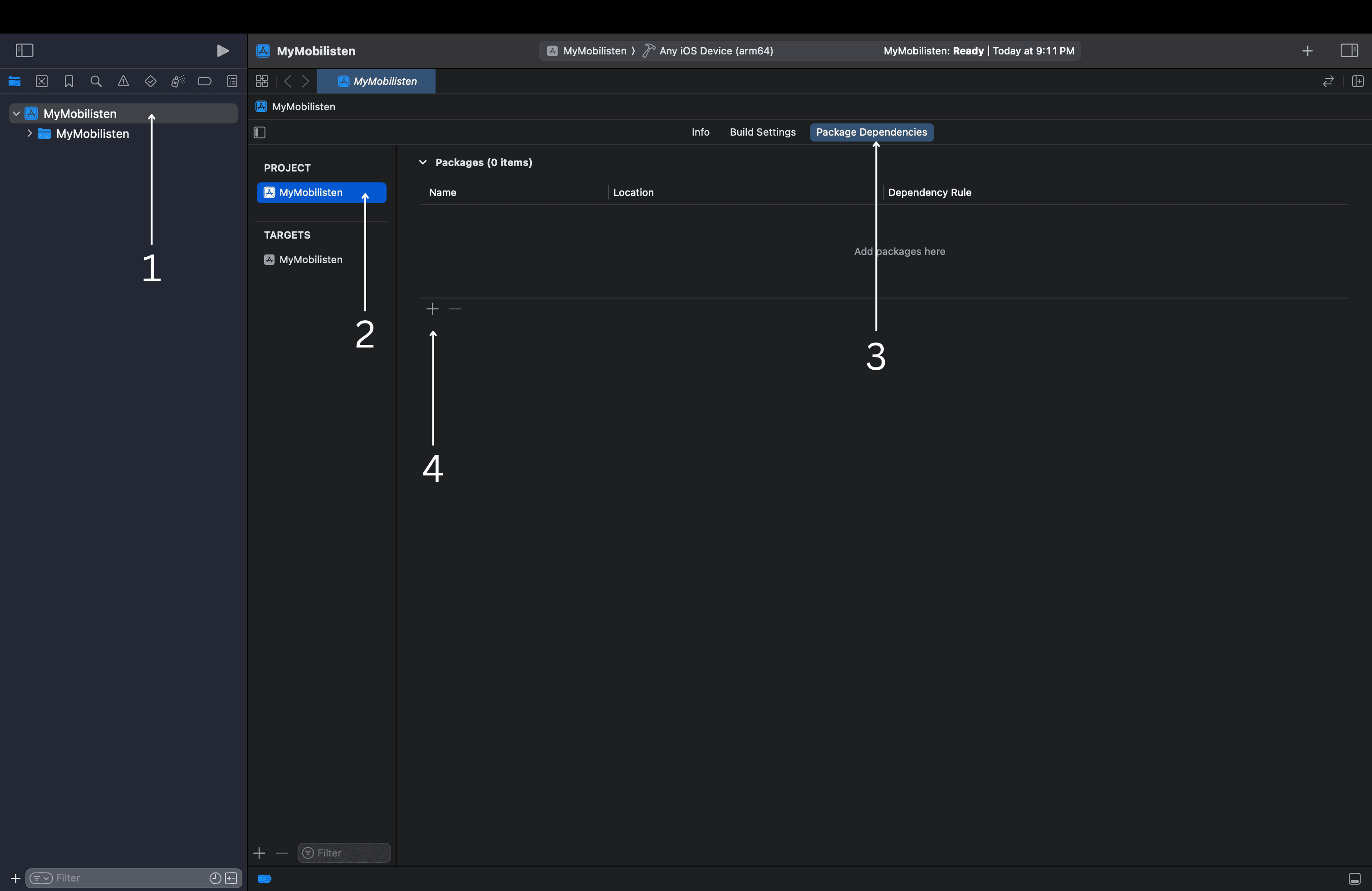The width and height of the screenshot is (1372, 891).
Task: Add a package with plus button
Action: tap(432, 309)
